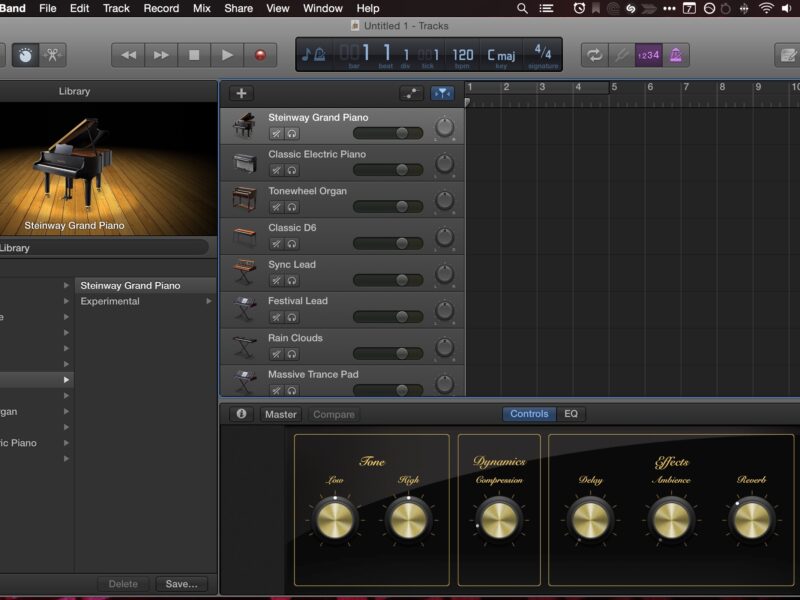Viewport: 800px width, 600px height.
Task: Solo the Classic Electric Piano track
Action: (x=292, y=170)
